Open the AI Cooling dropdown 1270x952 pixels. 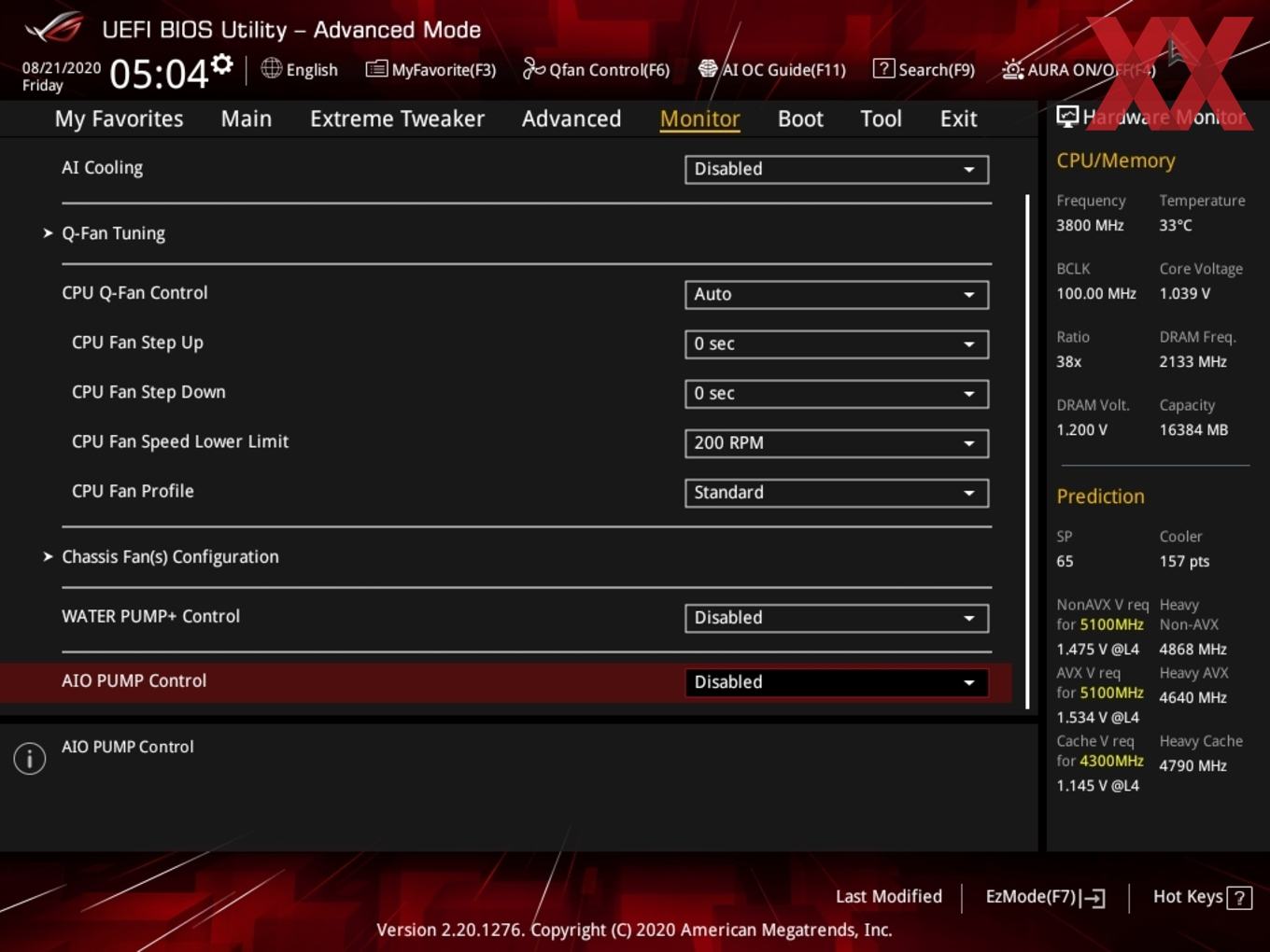click(x=837, y=169)
